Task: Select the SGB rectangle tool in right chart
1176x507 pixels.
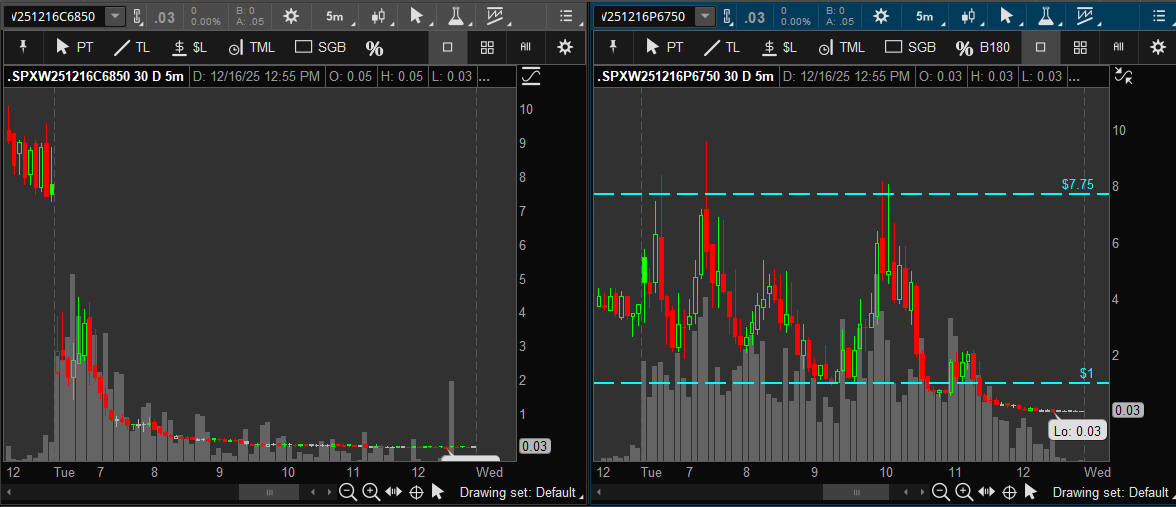Action: [910, 47]
